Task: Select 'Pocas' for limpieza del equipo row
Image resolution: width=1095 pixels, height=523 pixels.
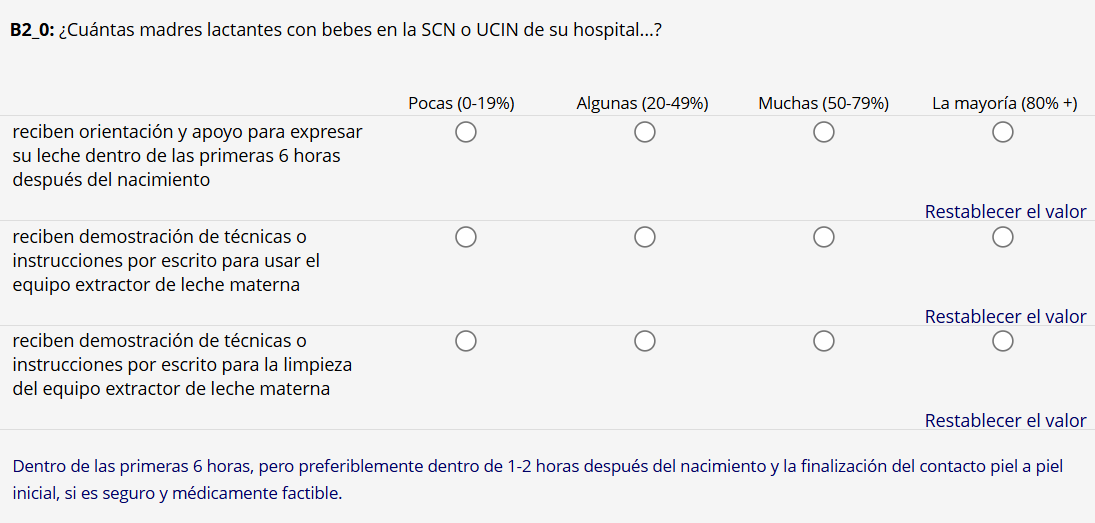Action: (465, 342)
